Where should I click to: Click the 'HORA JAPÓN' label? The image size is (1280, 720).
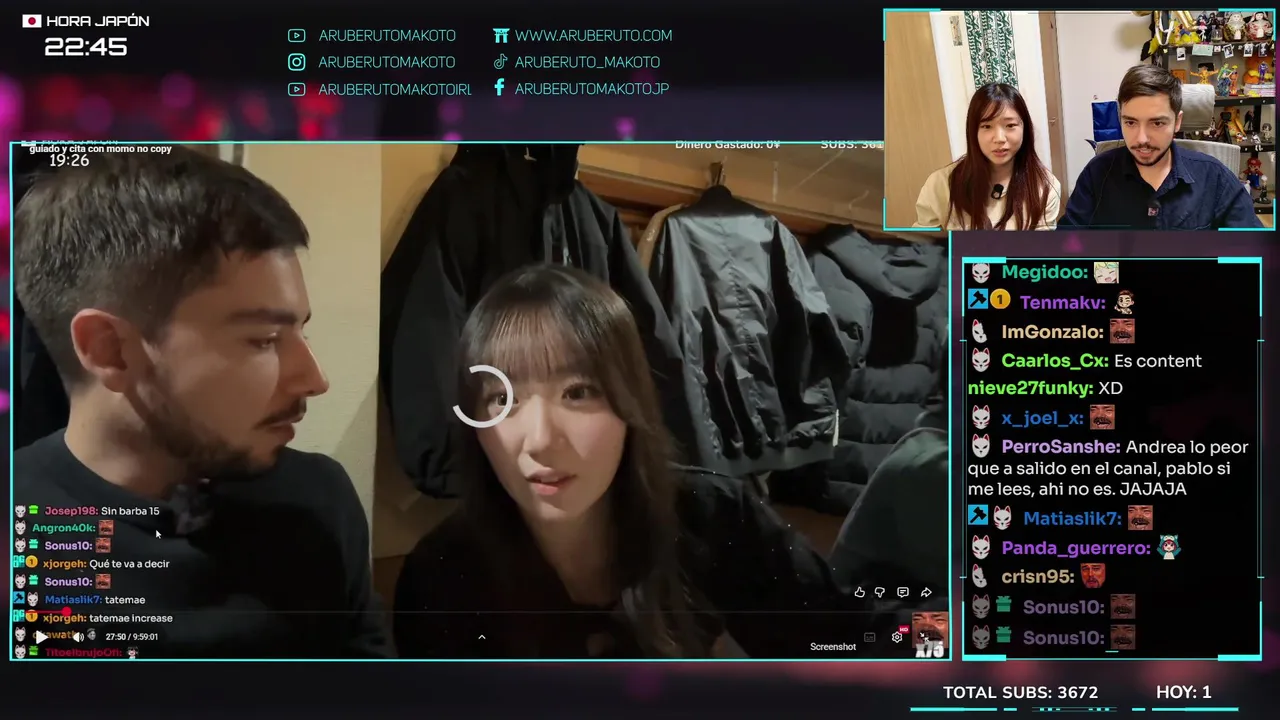click(98, 21)
